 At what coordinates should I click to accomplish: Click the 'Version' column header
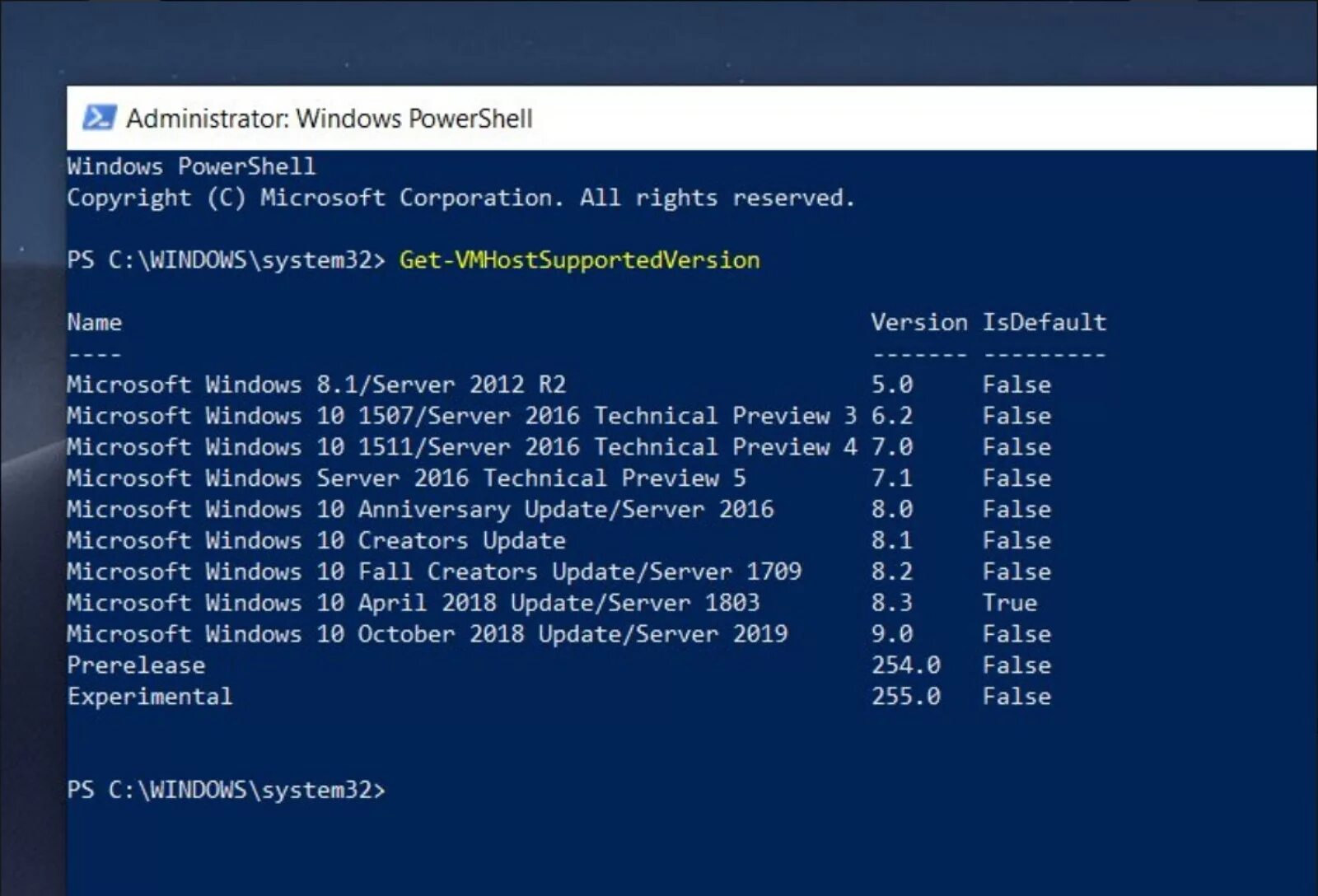919,322
